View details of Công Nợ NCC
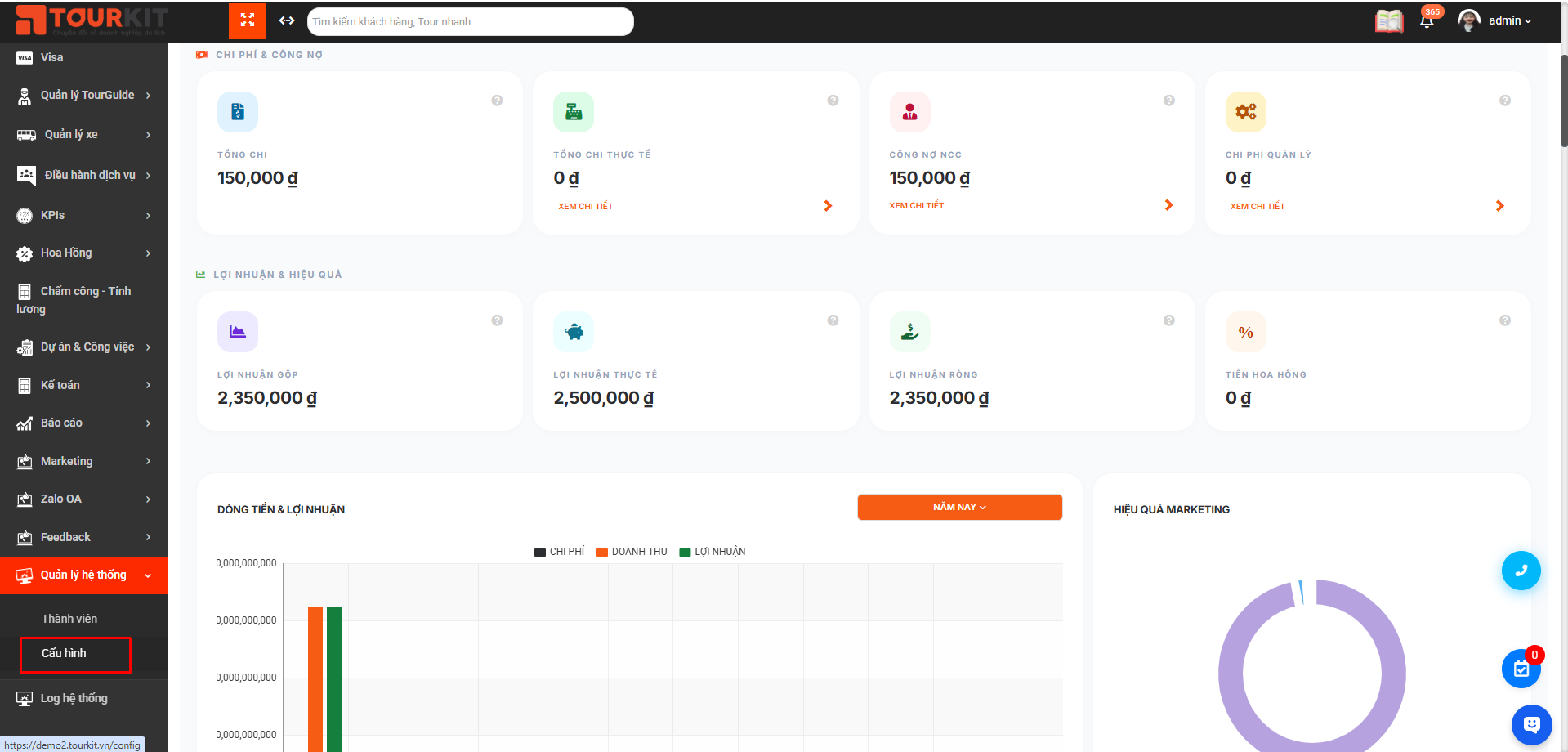 click(x=917, y=206)
